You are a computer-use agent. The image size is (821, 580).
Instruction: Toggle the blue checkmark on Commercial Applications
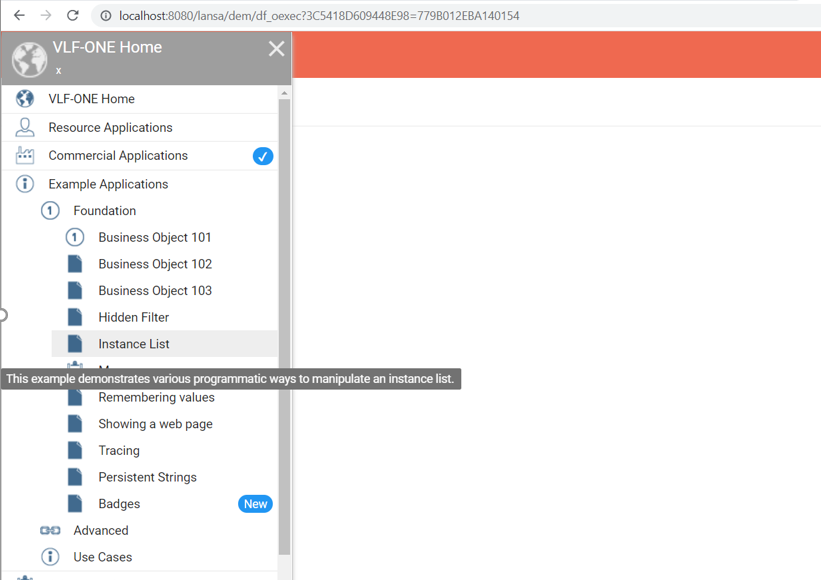tap(263, 155)
